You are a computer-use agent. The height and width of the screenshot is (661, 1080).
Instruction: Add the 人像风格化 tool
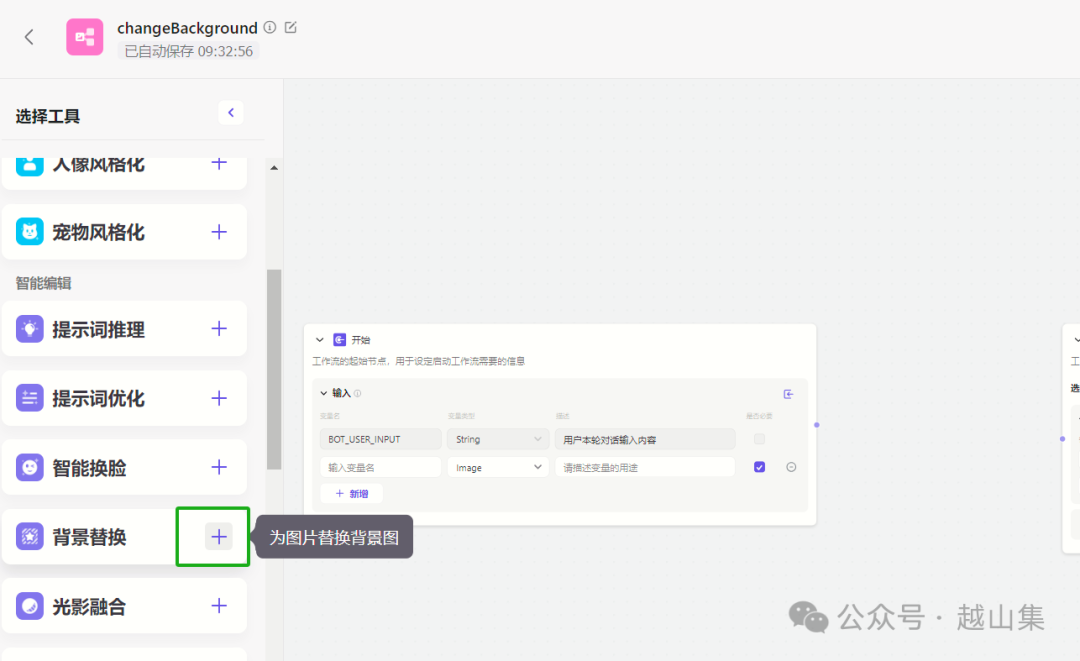[x=219, y=163]
